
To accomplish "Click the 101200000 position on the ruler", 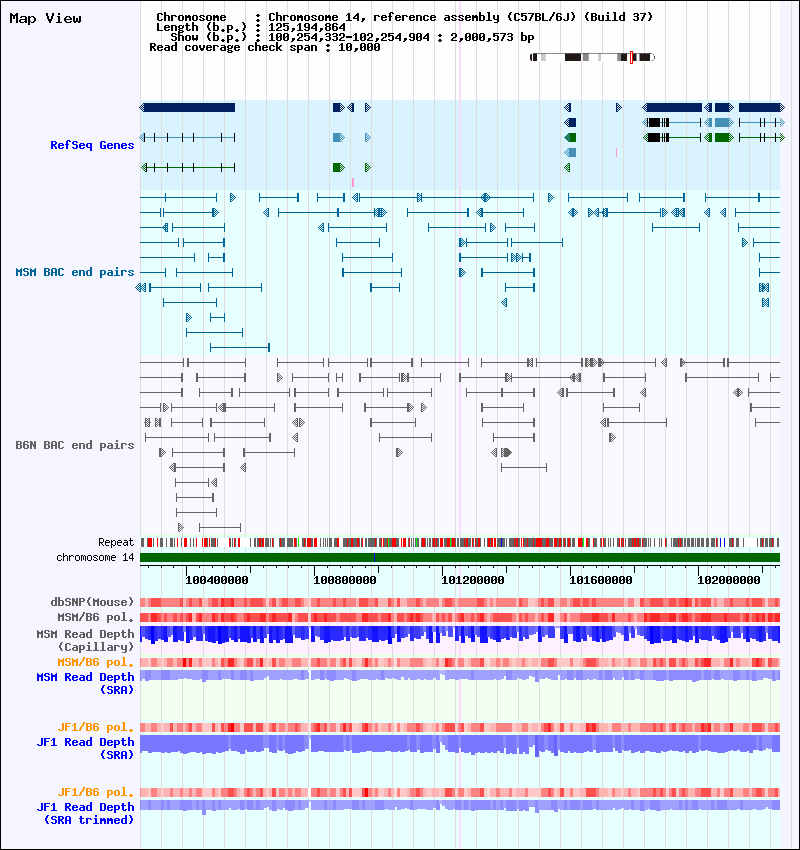I will (473, 579).
